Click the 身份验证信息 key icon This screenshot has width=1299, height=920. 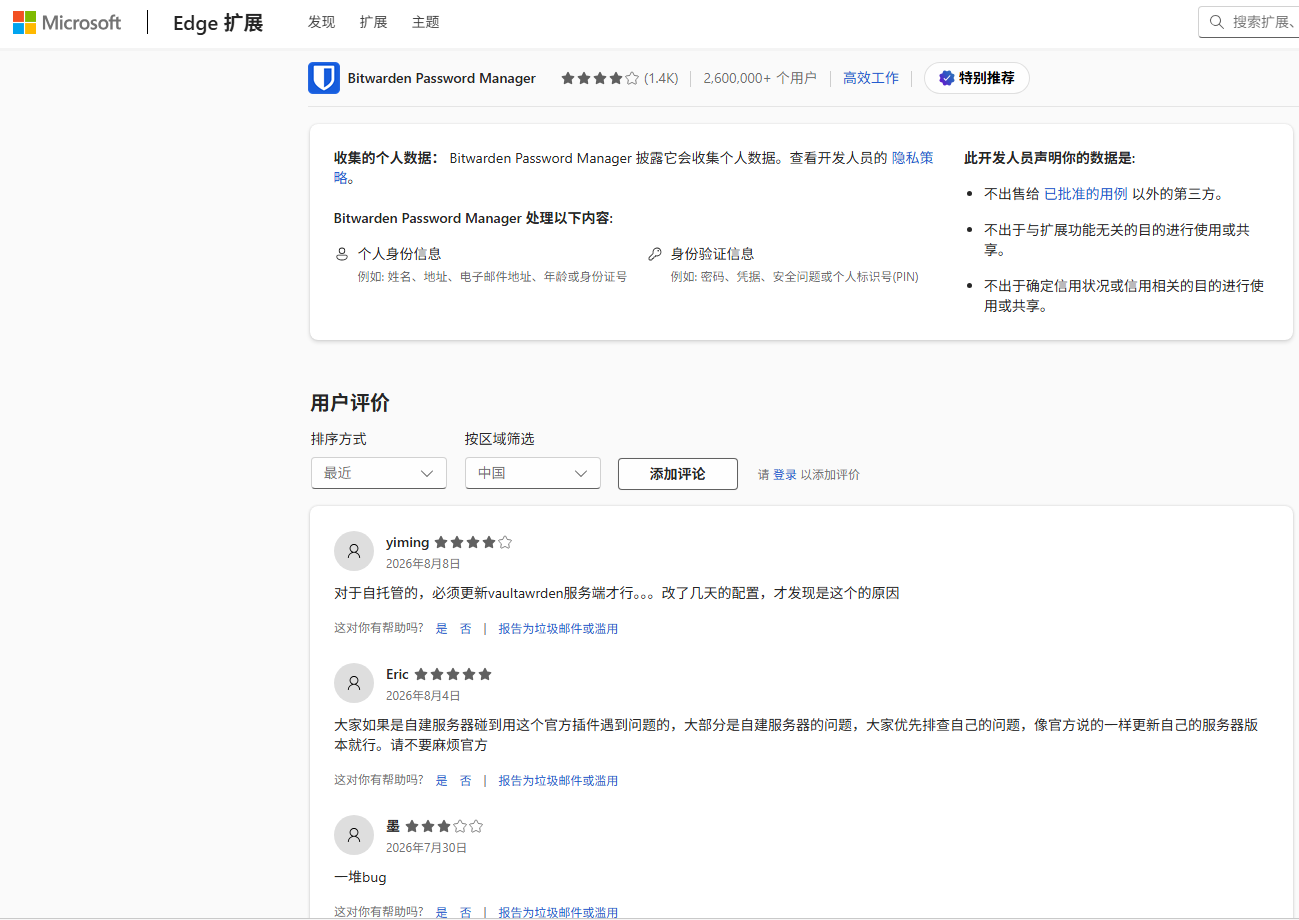(x=655, y=254)
